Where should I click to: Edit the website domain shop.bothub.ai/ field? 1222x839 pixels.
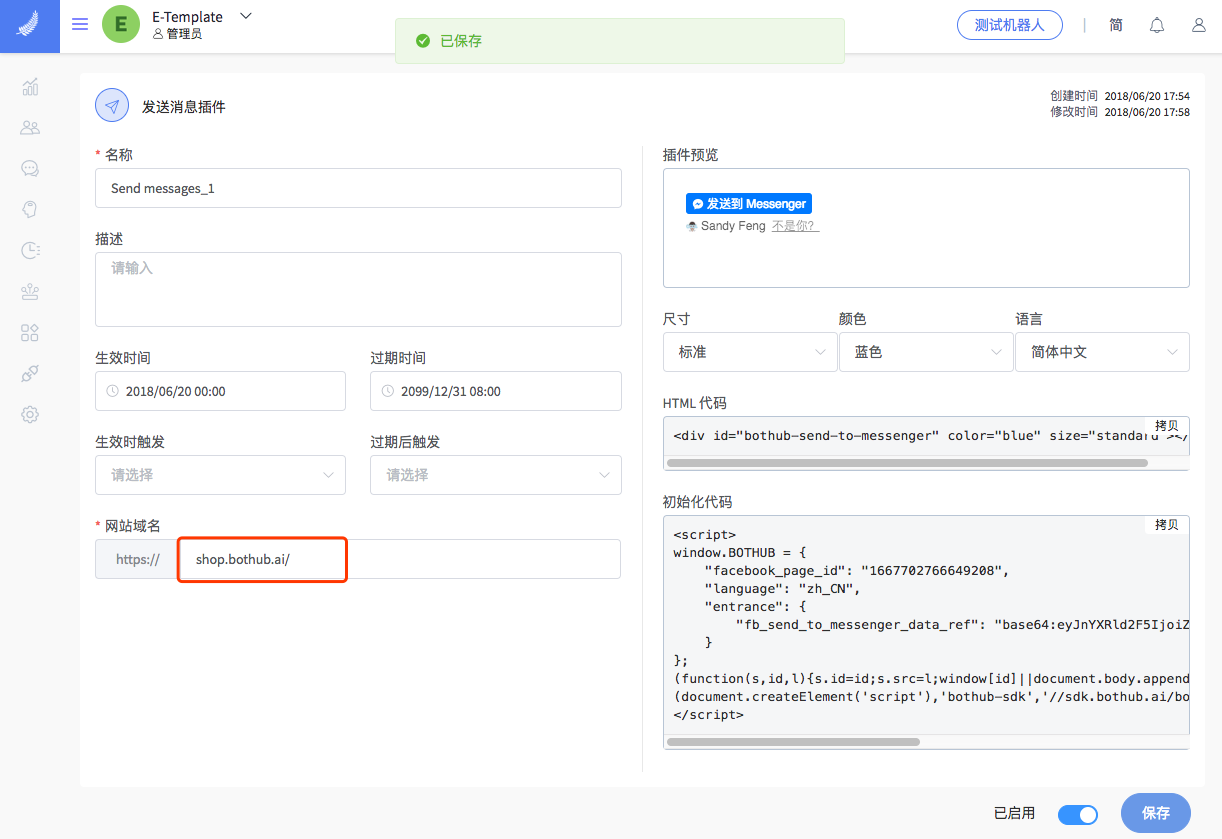[x=398, y=559]
